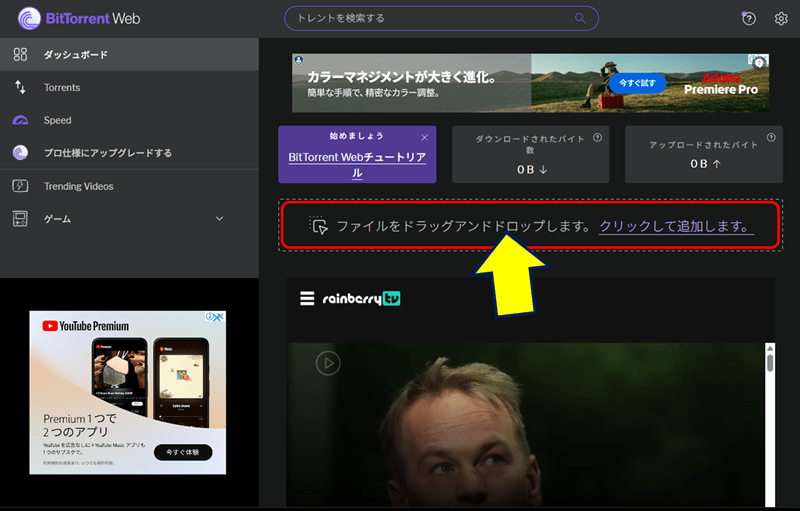The width and height of the screenshot is (800, 511).
Task: Click the 0 B uploaded value
Action: [705, 164]
